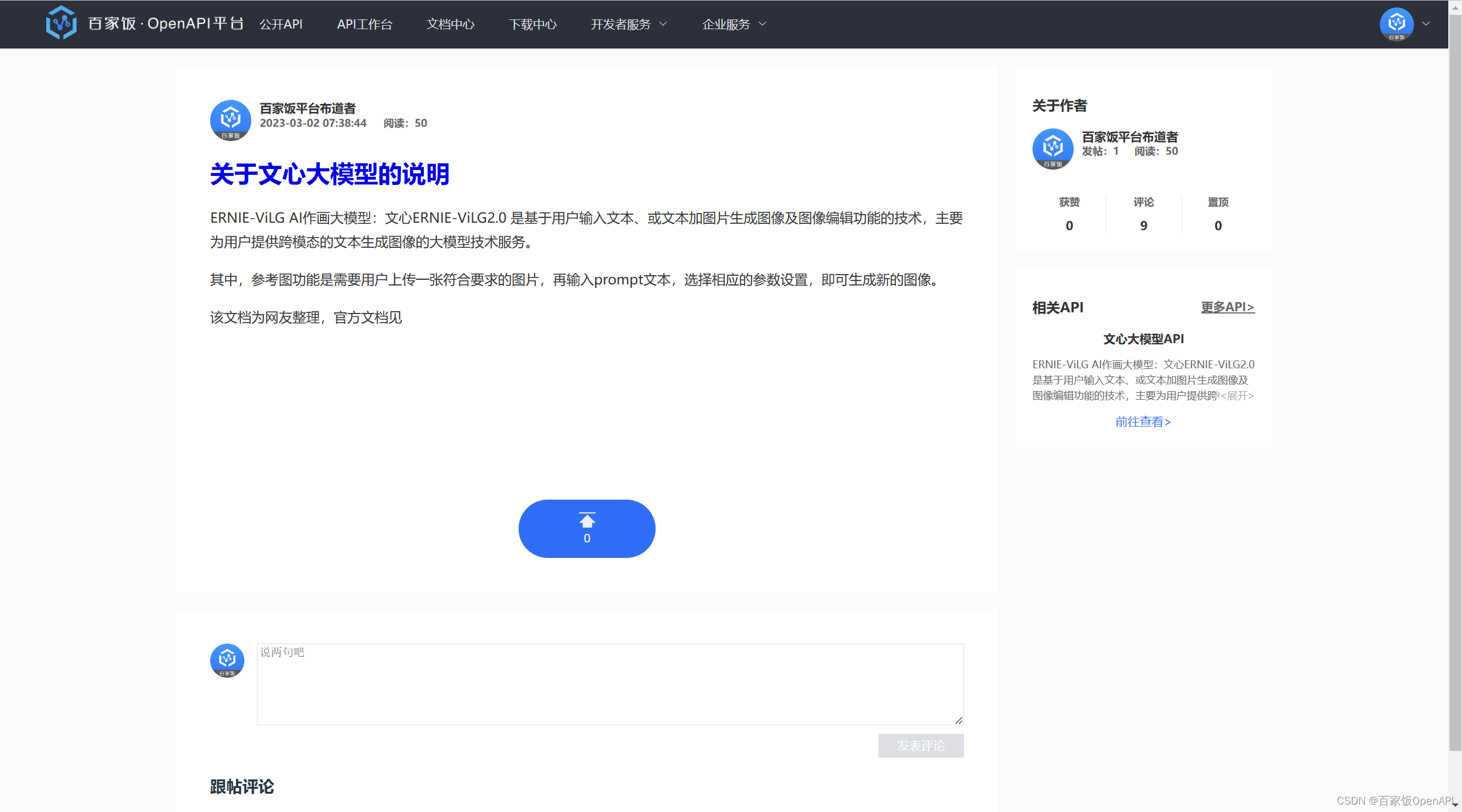This screenshot has width=1462, height=812.
Task: Click the 评论 count 9
Action: pyautogui.click(x=1143, y=226)
